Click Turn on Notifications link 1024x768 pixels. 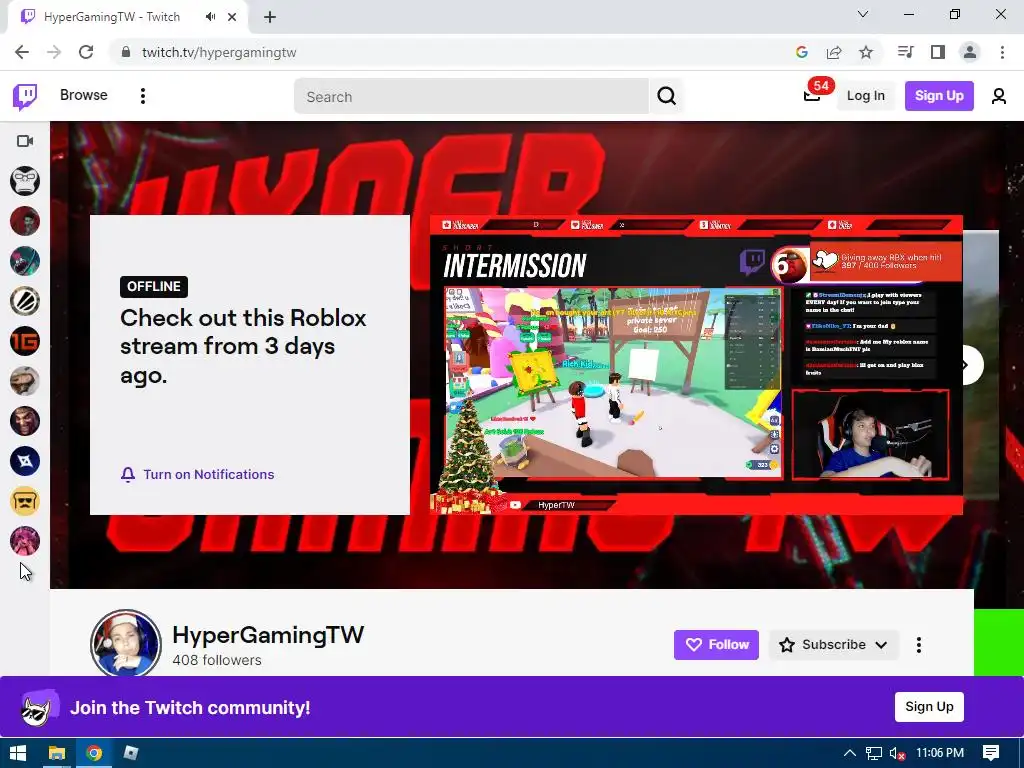click(197, 475)
